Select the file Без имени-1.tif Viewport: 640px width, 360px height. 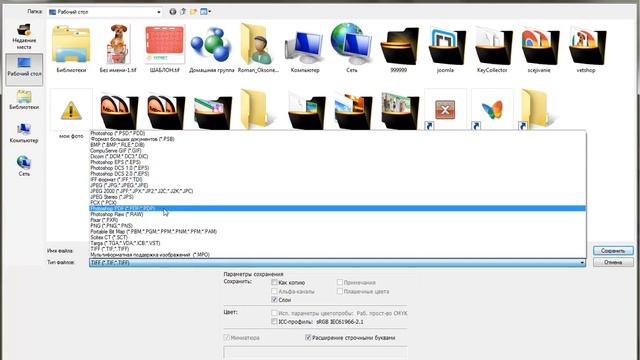118,49
